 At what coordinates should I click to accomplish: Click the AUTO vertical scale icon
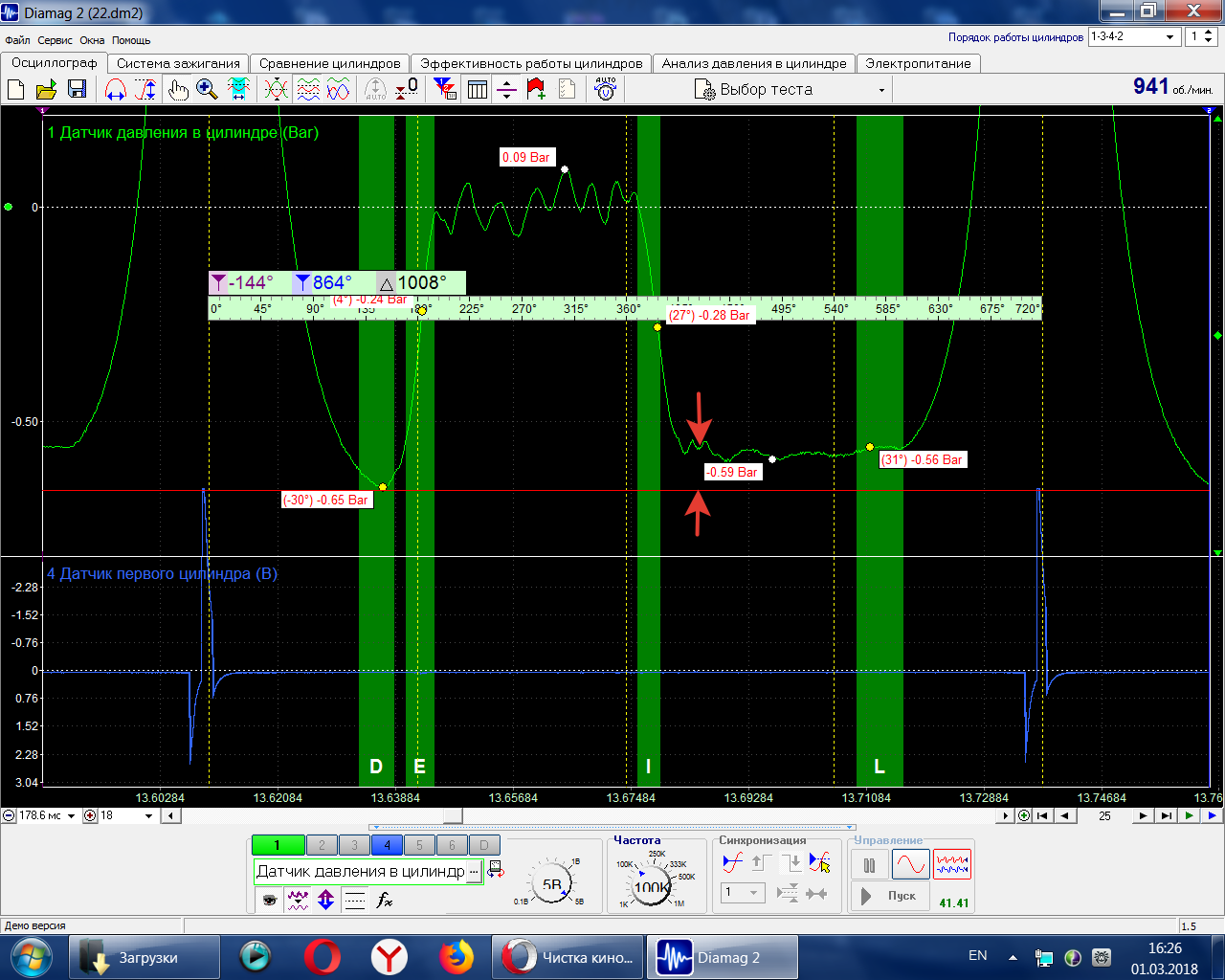375,89
